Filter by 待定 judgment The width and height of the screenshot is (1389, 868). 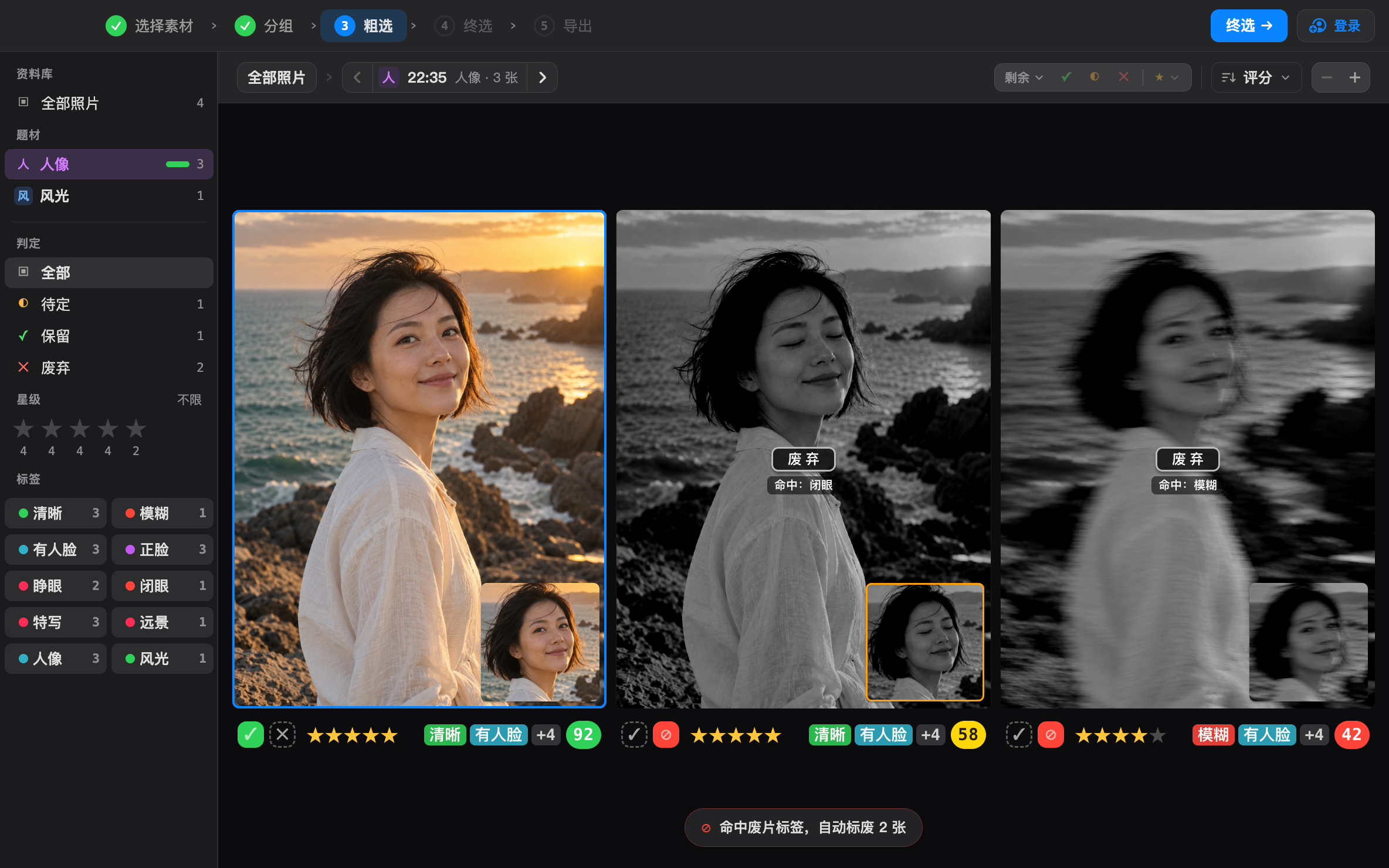pos(109,304)
